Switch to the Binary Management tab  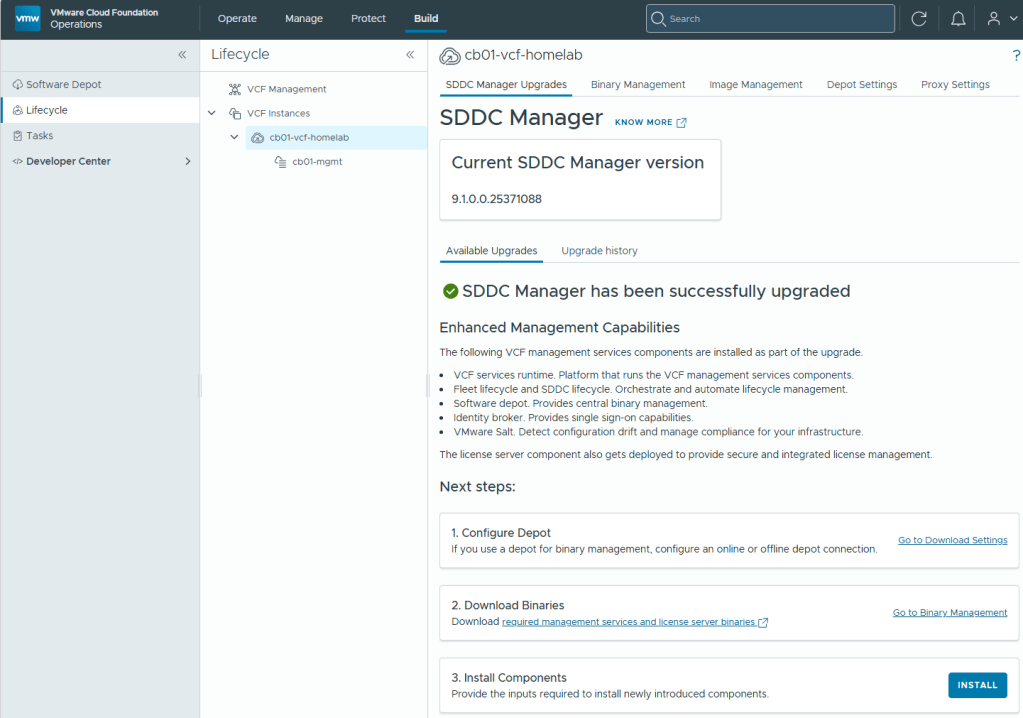637,85
